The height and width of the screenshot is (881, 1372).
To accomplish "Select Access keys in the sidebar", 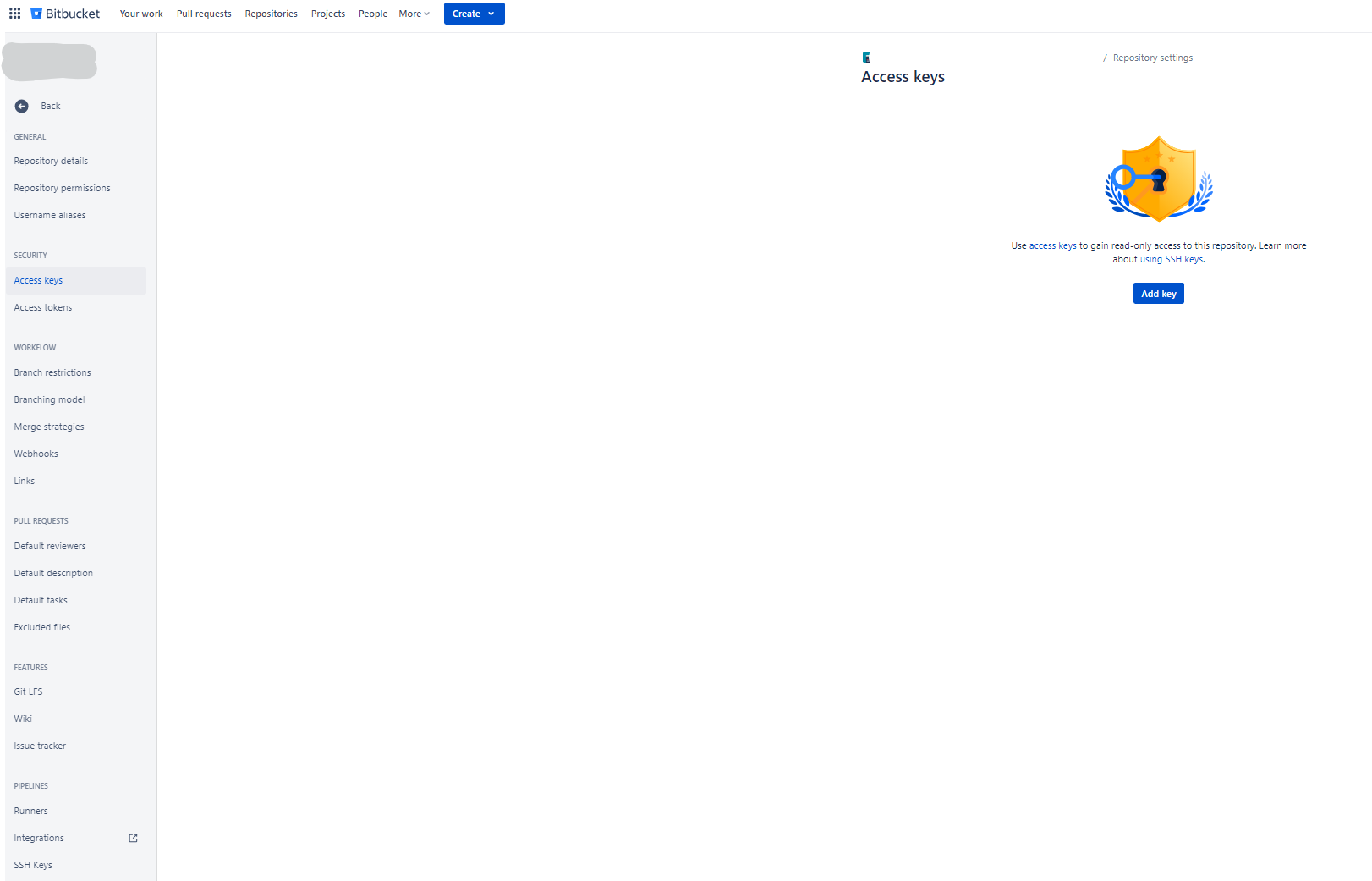I will click(75, 280).
